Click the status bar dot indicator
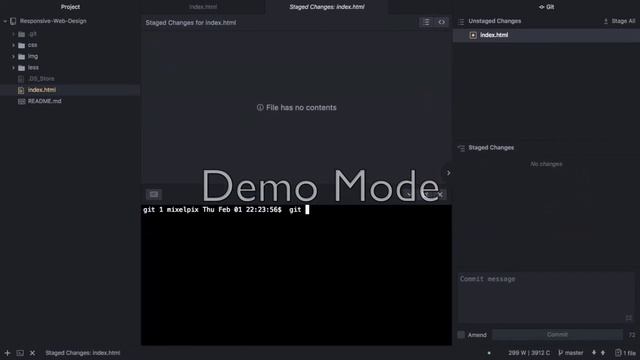Viewport: 640px width, 360px height. (489, 353)
